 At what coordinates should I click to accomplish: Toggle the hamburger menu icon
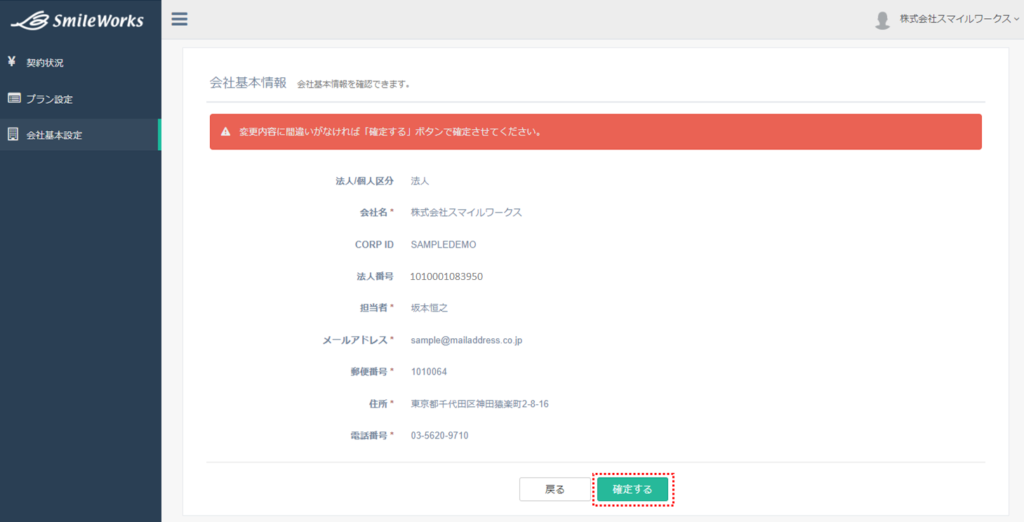[180, 19]
